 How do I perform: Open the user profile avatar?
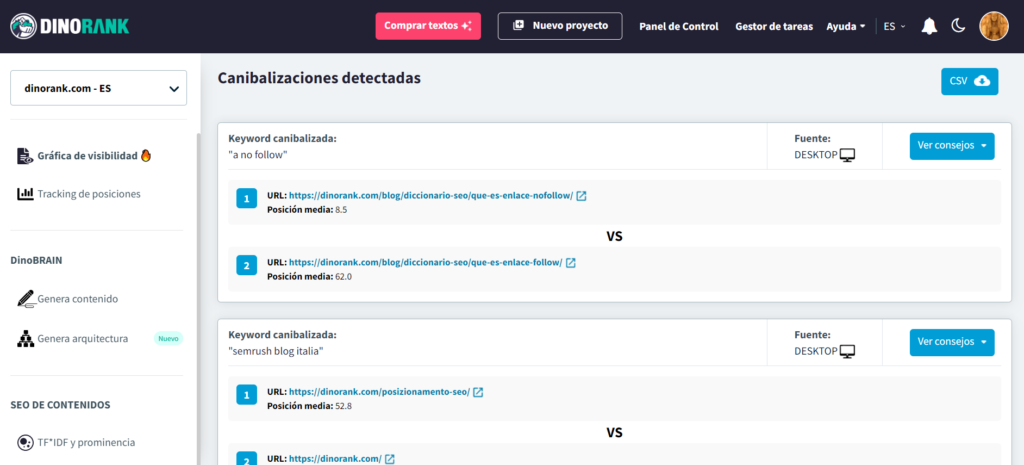[994, 26]
